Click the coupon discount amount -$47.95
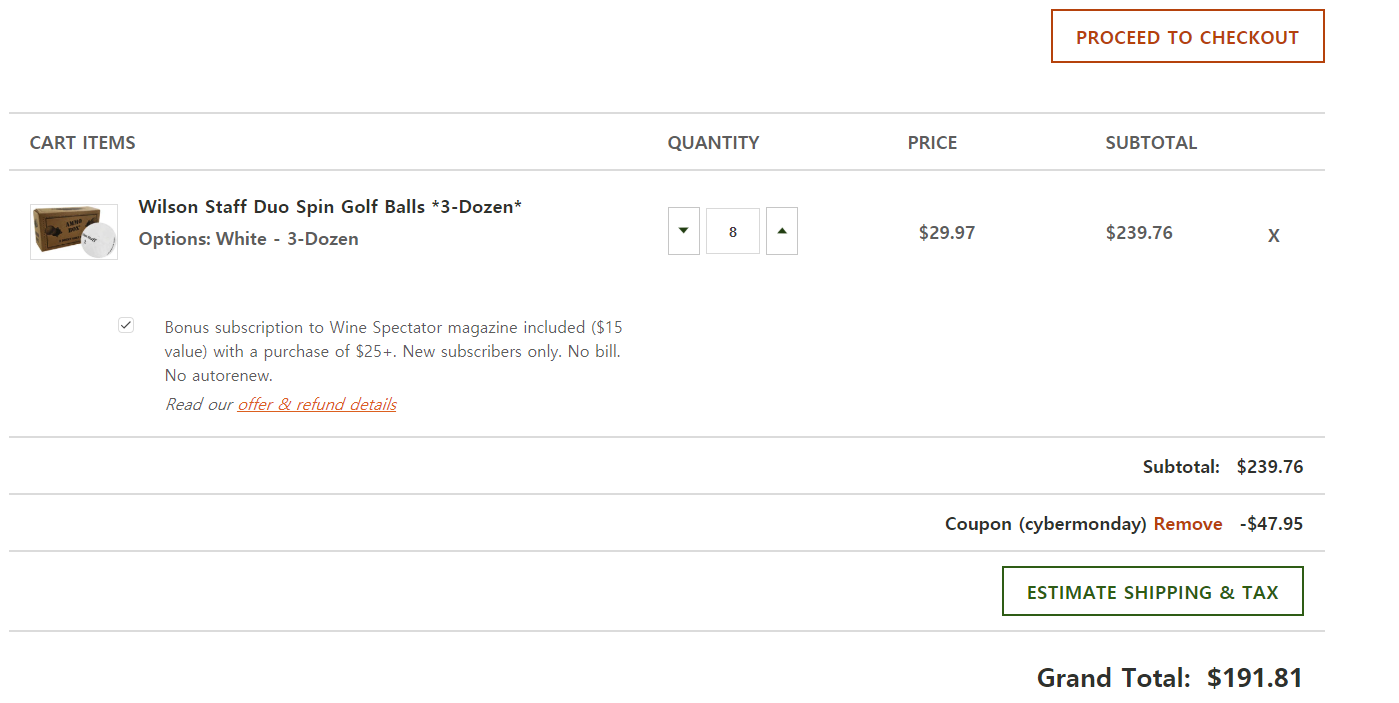Image resolution: width=1399 pixels, height=703 pixels. [1271, 523]
